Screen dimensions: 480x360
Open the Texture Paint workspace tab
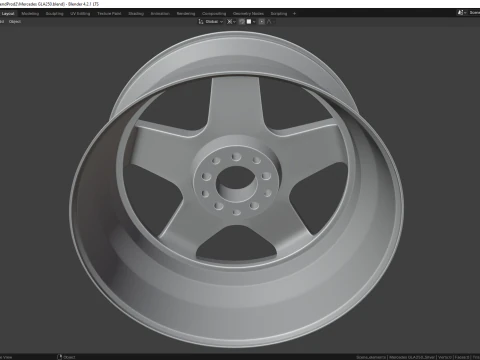tap(109, 14)
